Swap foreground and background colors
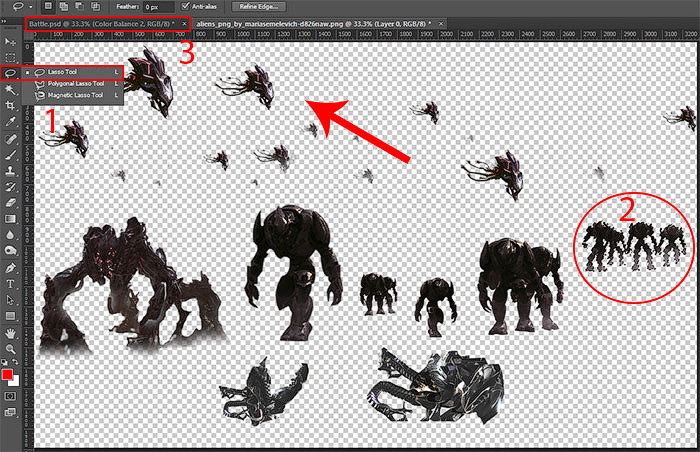 point(15,362)
